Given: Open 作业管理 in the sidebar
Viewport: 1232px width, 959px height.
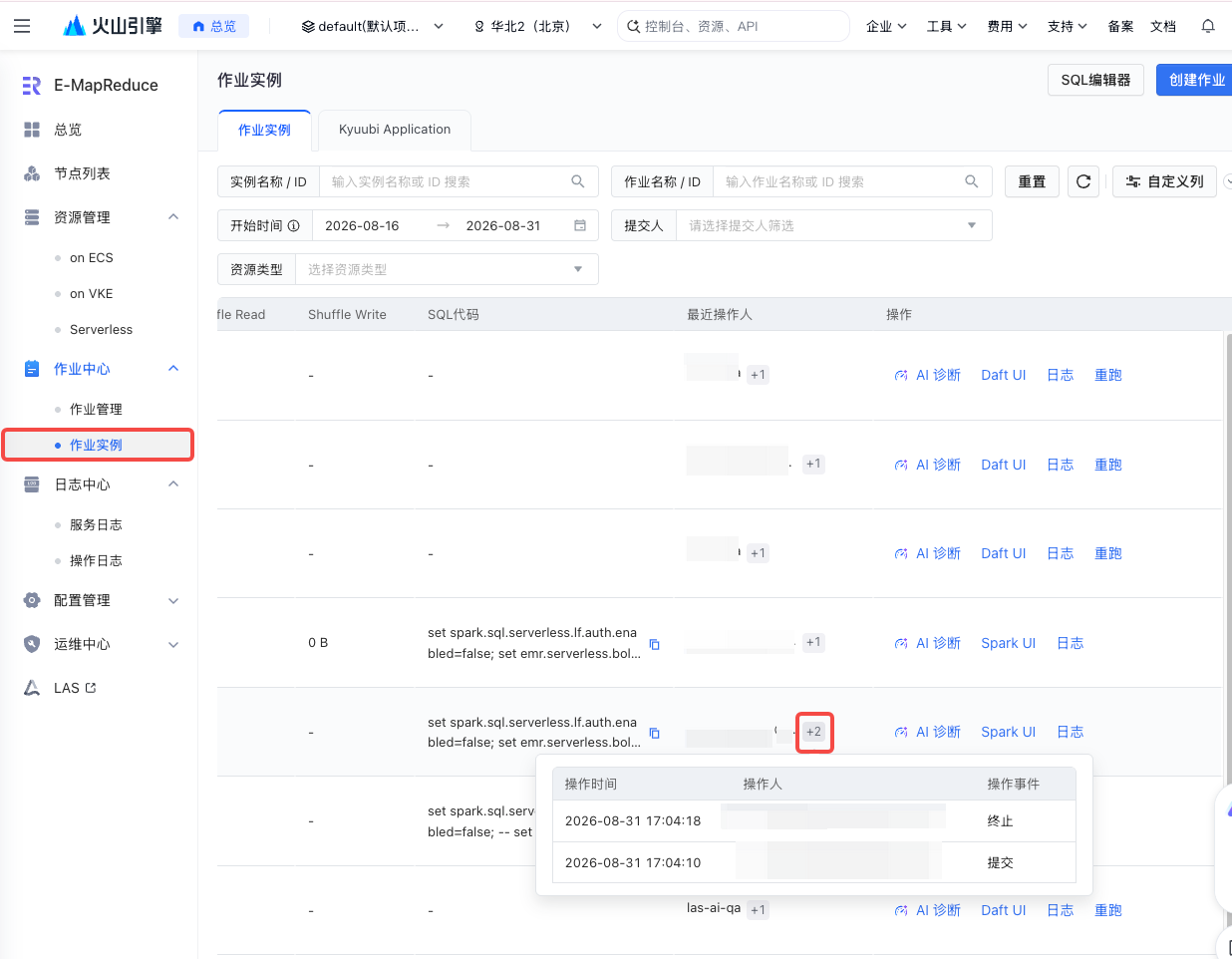Looking at the screenshot, I should (96, 409).
